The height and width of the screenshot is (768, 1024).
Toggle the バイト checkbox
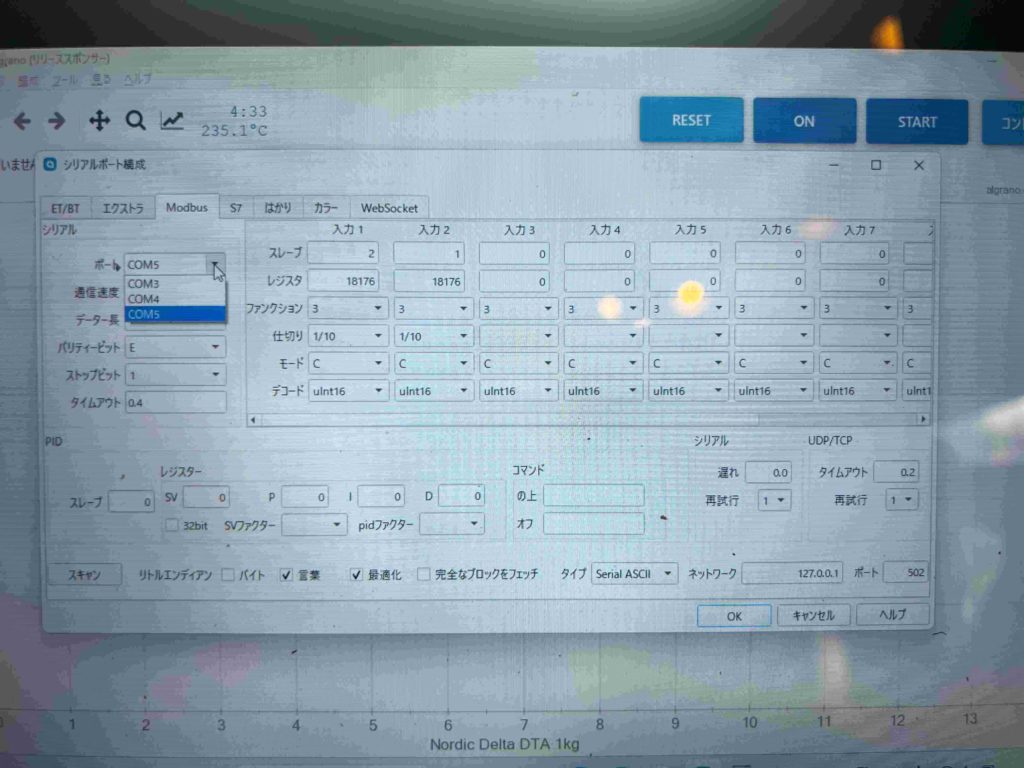[228, 575]
